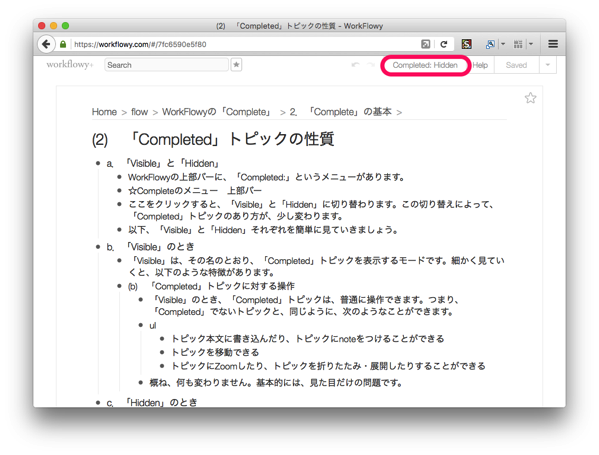Click bullet of item c.「Hidden」のとき

click(98, 402)
